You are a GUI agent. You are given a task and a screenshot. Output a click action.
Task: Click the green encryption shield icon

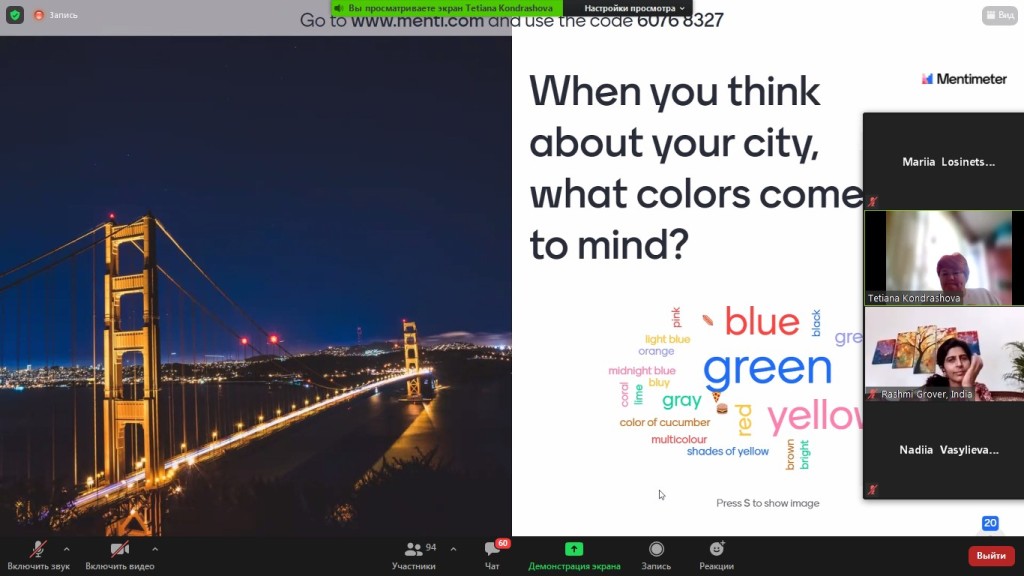coord(15,14)
